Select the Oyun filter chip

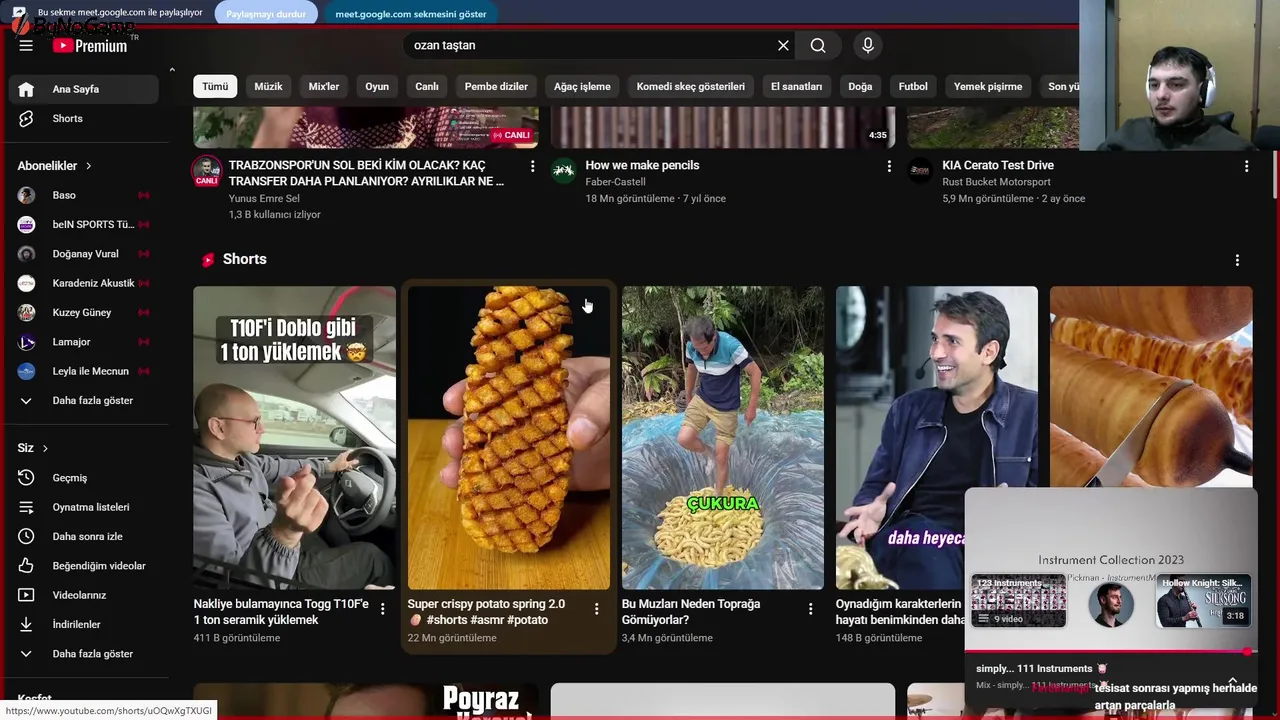point(377,87)
